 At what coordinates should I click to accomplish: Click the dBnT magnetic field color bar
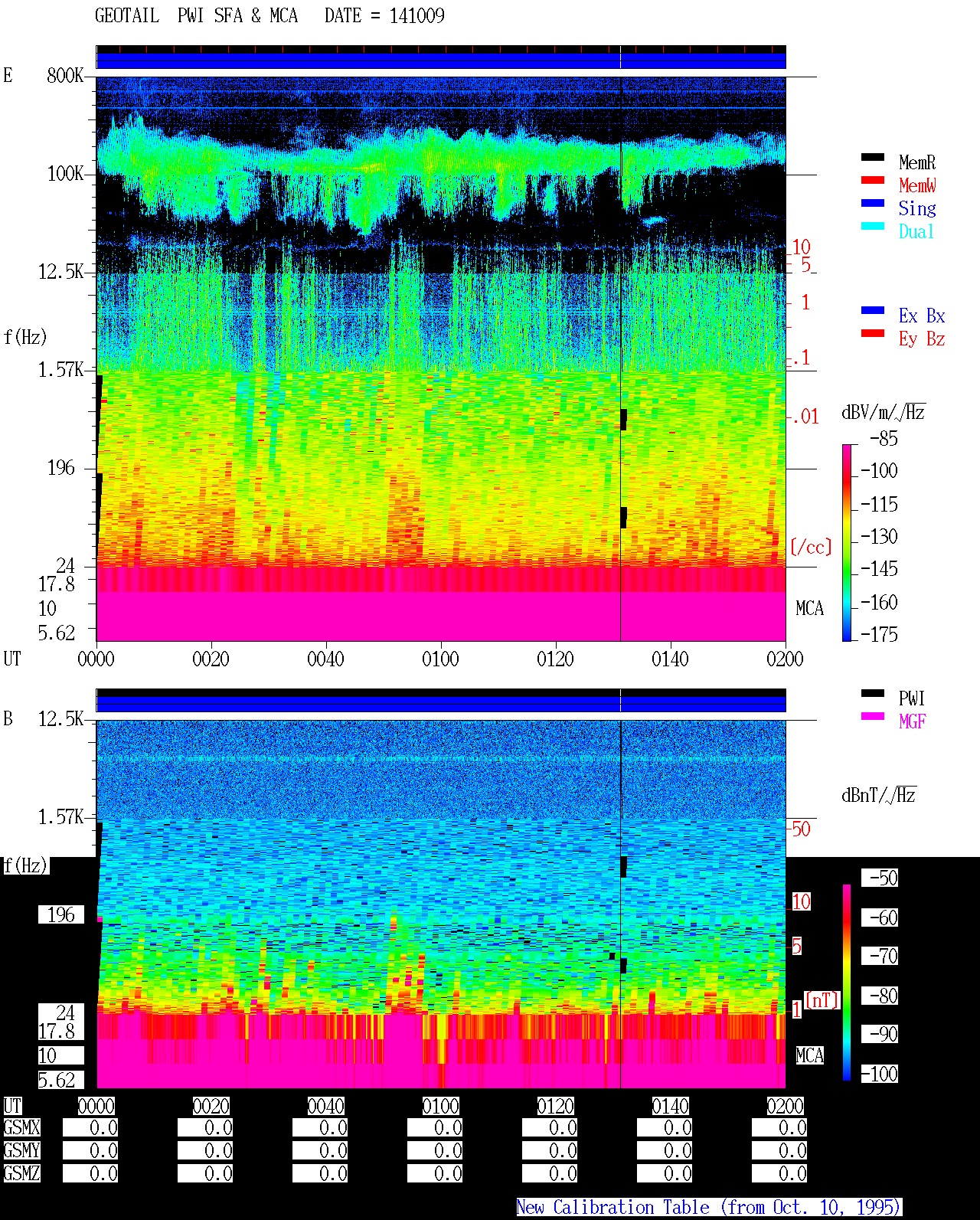[847, 983]
